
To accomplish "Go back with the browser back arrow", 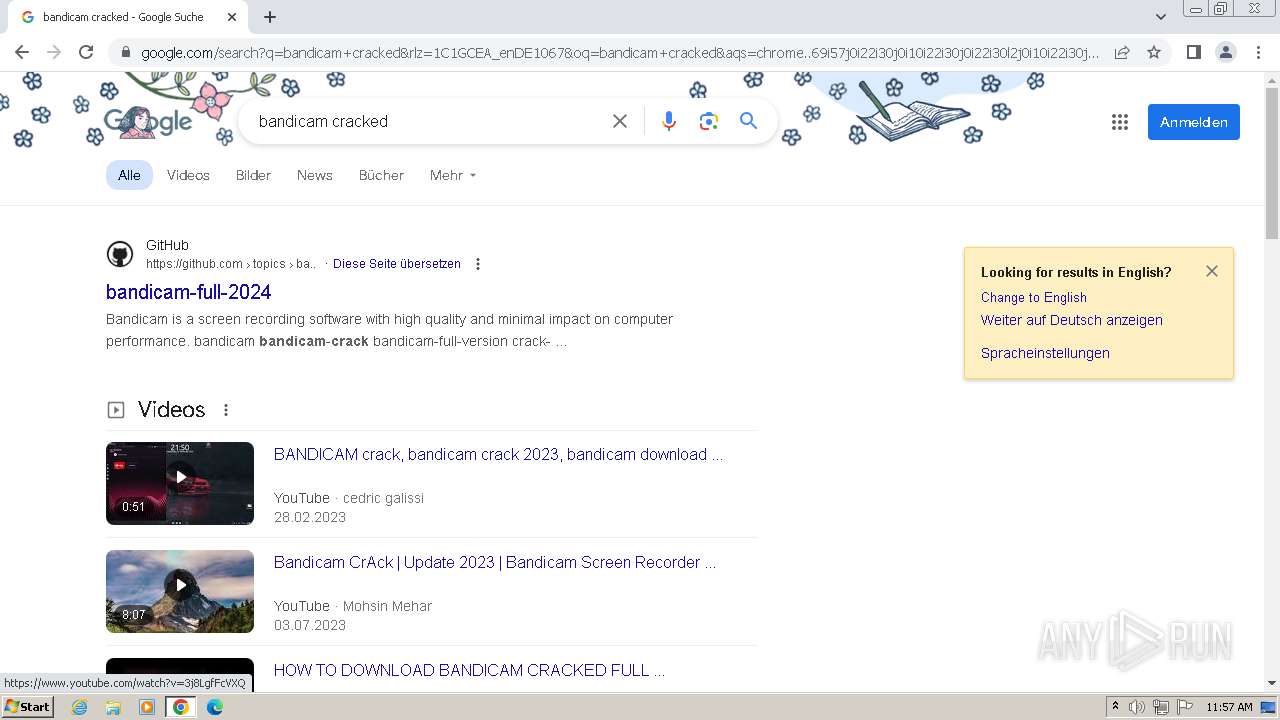I will point(22,52).
